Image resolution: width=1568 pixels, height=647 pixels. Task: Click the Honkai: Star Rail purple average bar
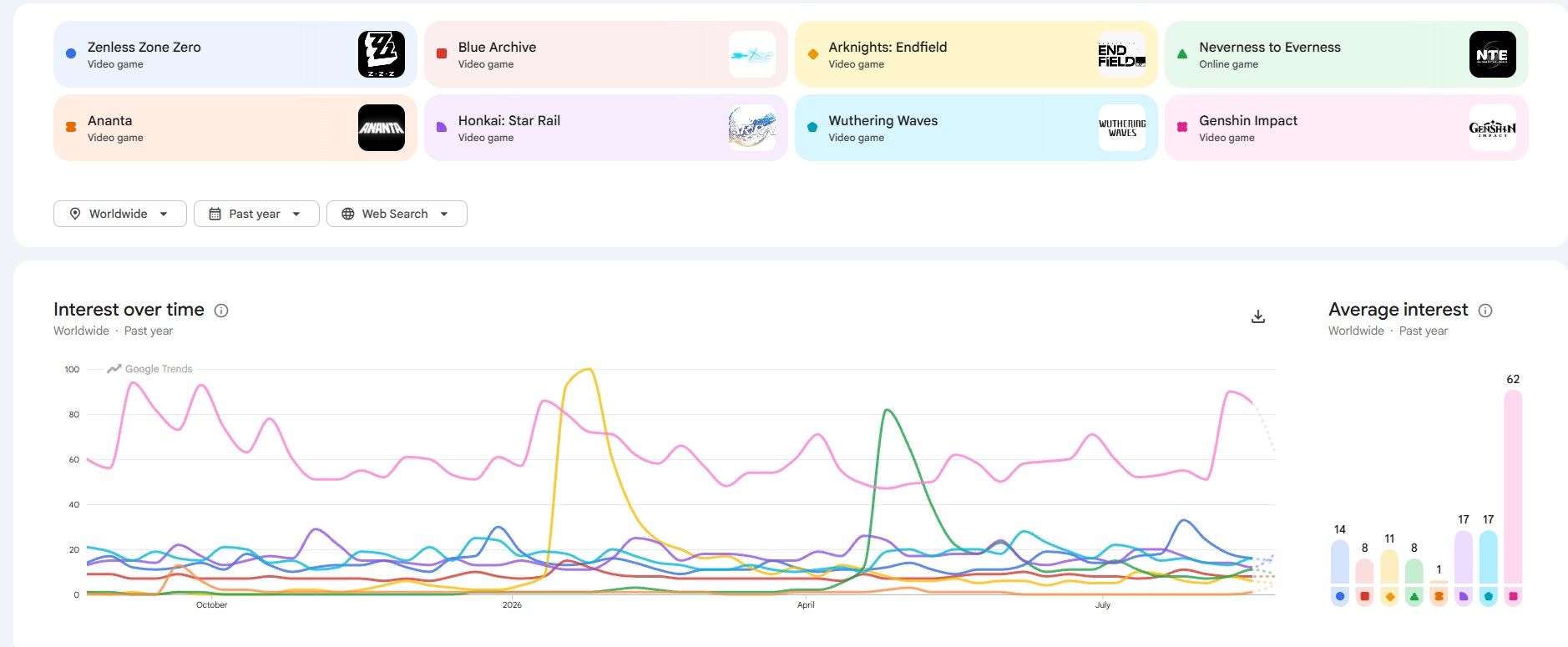[x=1464, y=557]
